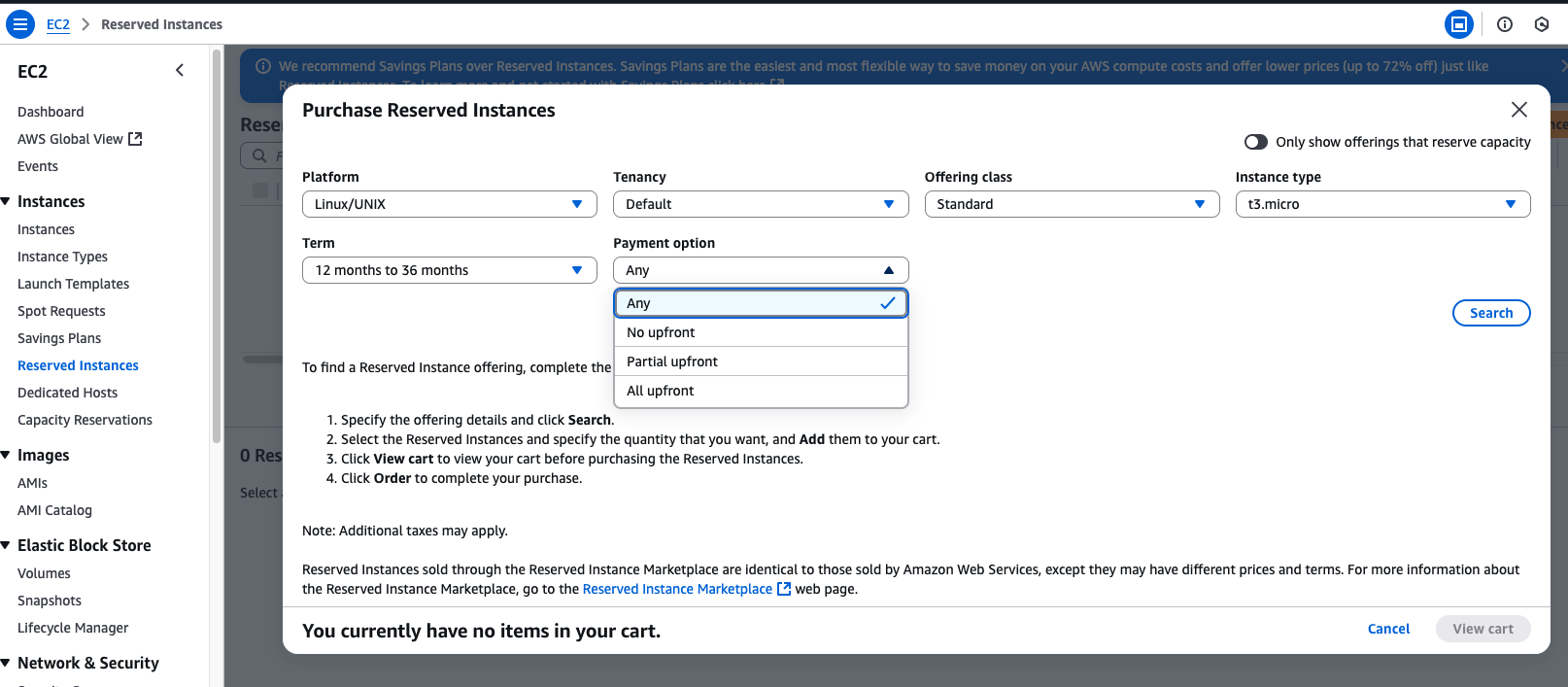Open Savings Plans in sidebar

tap(59, 338)
